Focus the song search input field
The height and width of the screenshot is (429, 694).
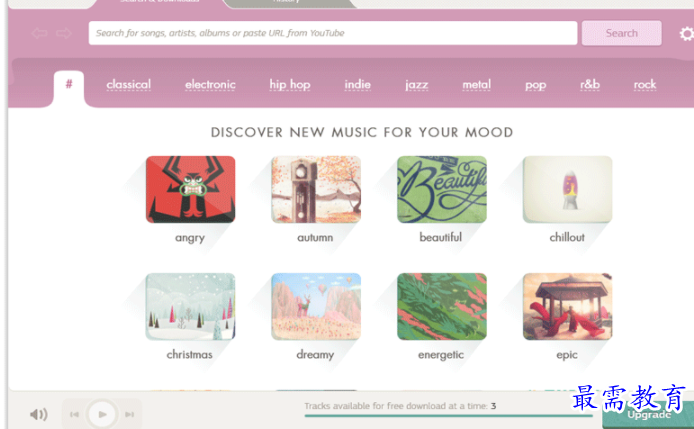[x=333, y=33]
